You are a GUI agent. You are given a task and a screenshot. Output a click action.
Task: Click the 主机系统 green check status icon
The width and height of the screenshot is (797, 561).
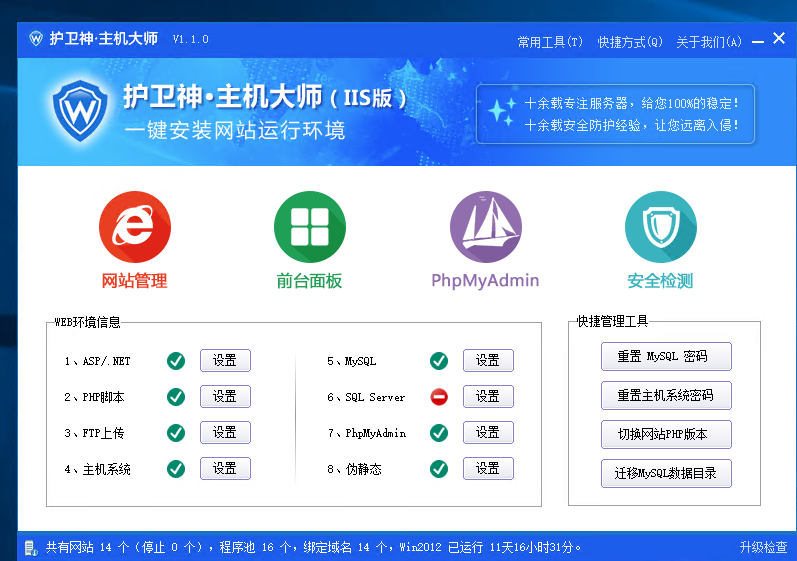pos(176,469)
